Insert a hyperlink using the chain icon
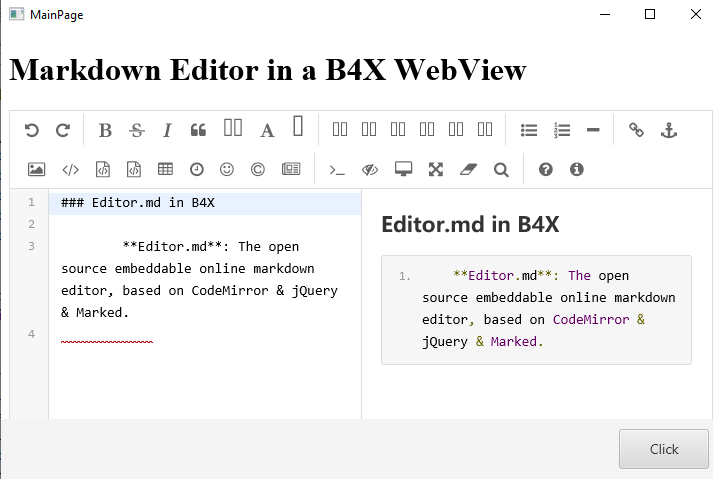713x479 pixels. click(636, 130)
